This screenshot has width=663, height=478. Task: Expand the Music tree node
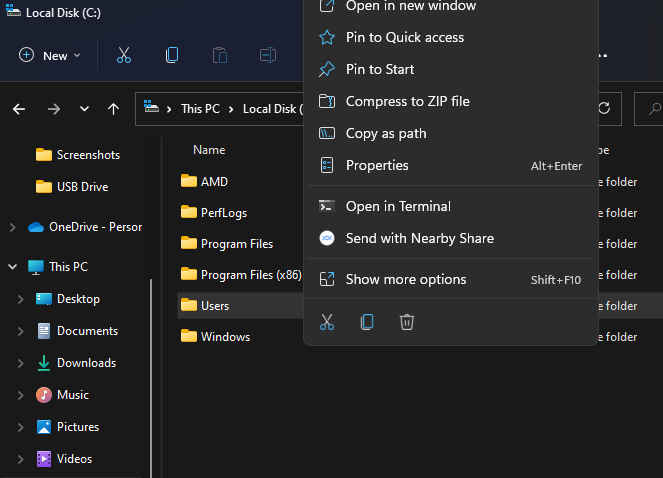click(20, 395)
